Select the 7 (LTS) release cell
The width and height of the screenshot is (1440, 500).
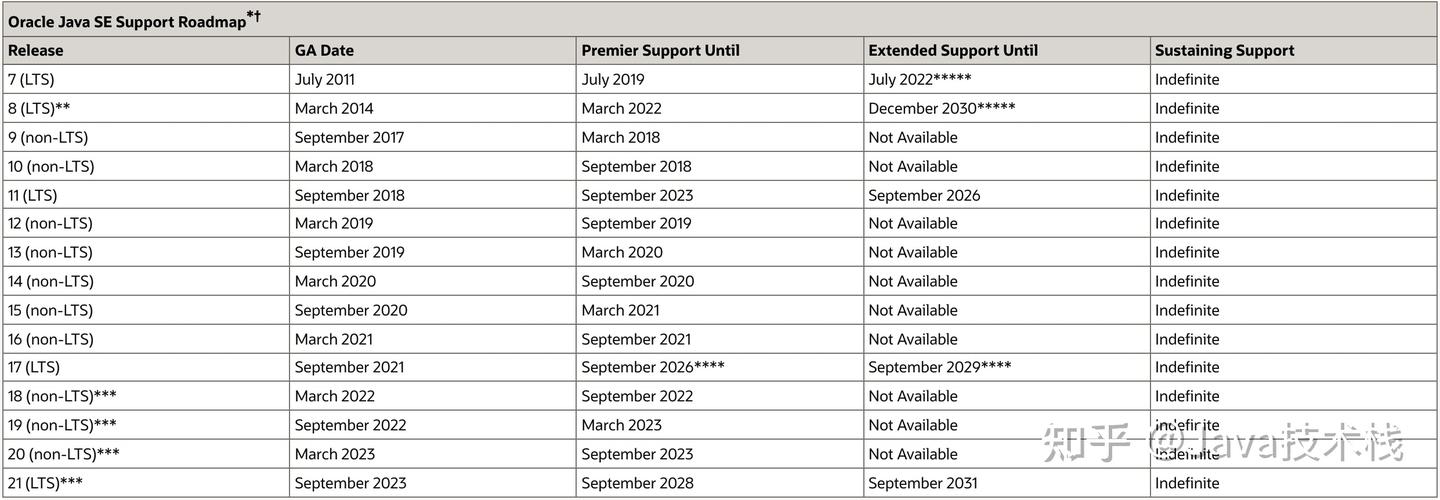31,79
